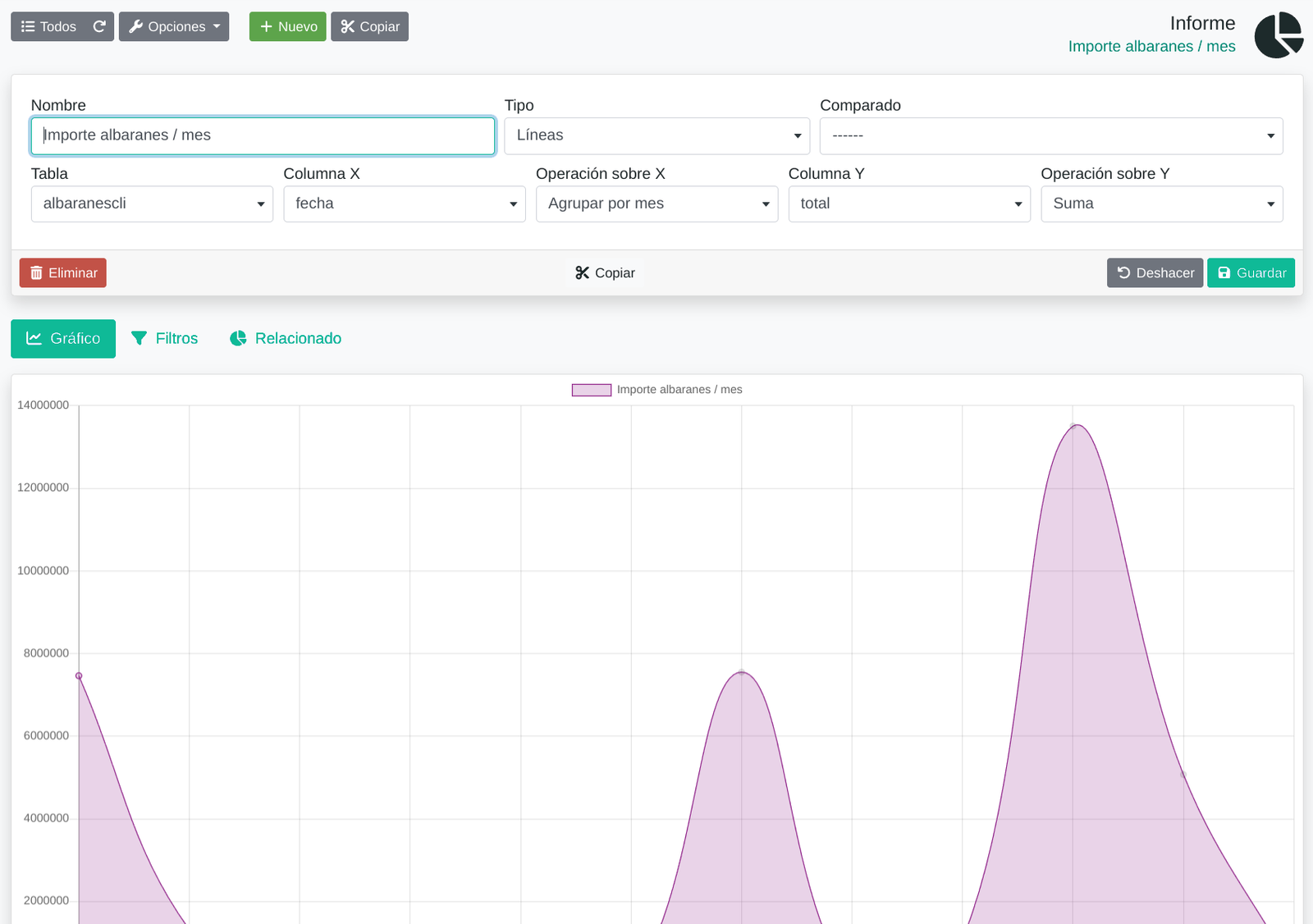Screen dimensions: 1313x924
Task: Click the 'Importe albaranes / mes' header subtitle
Action: (x=1151, y=47)
